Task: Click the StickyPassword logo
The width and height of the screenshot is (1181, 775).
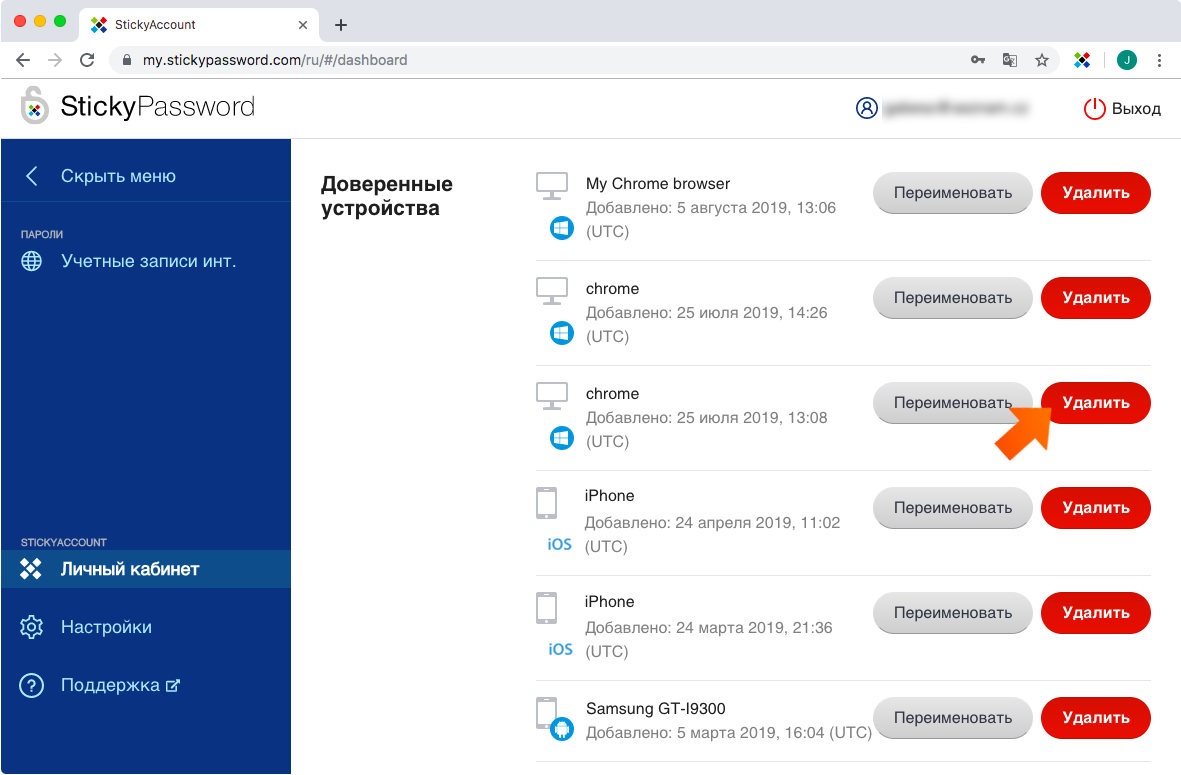Action: point(138,106)
